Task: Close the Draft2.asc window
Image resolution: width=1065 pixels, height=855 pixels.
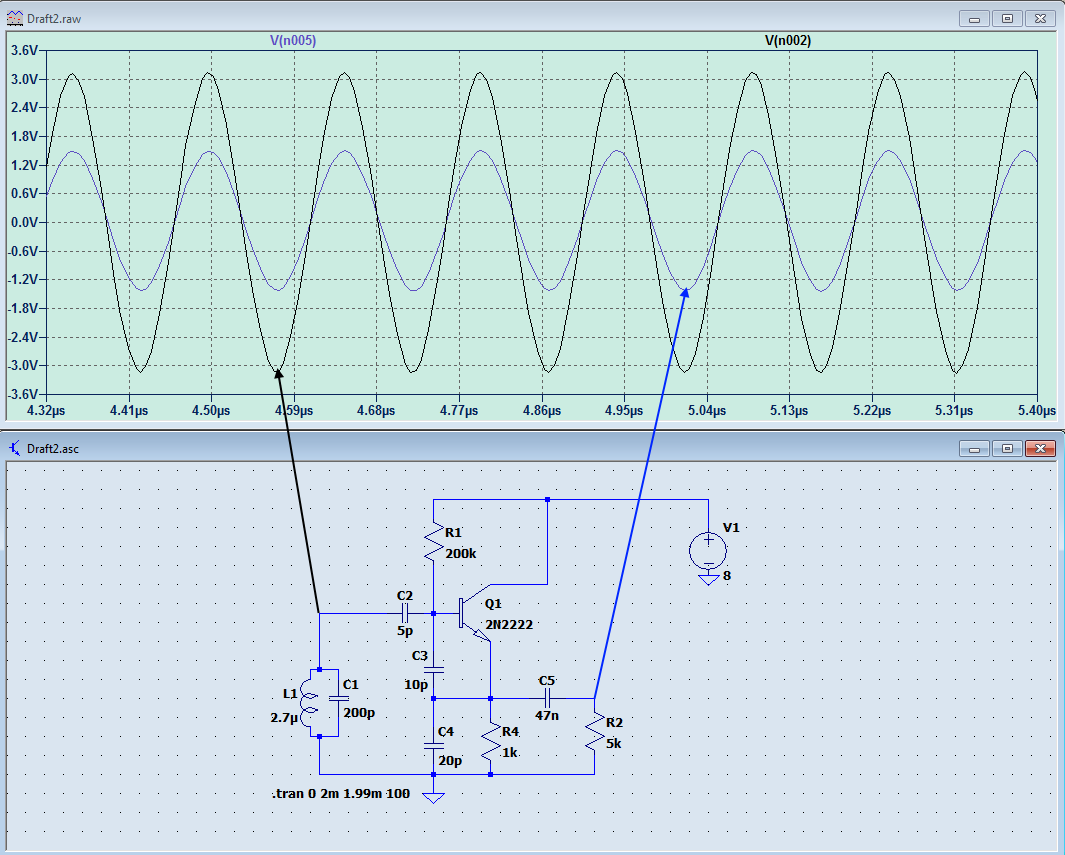Action: tap(1040, 448)
